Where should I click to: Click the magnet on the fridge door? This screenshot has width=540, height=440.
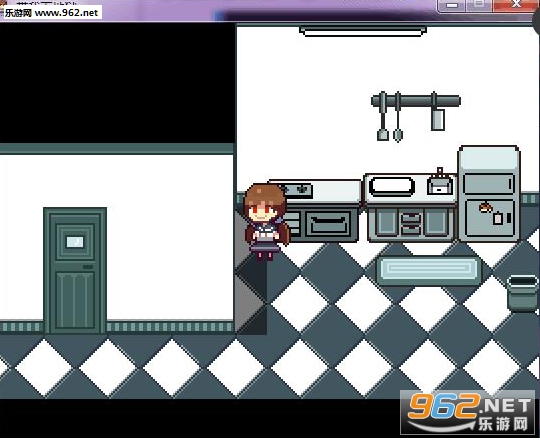485,208
